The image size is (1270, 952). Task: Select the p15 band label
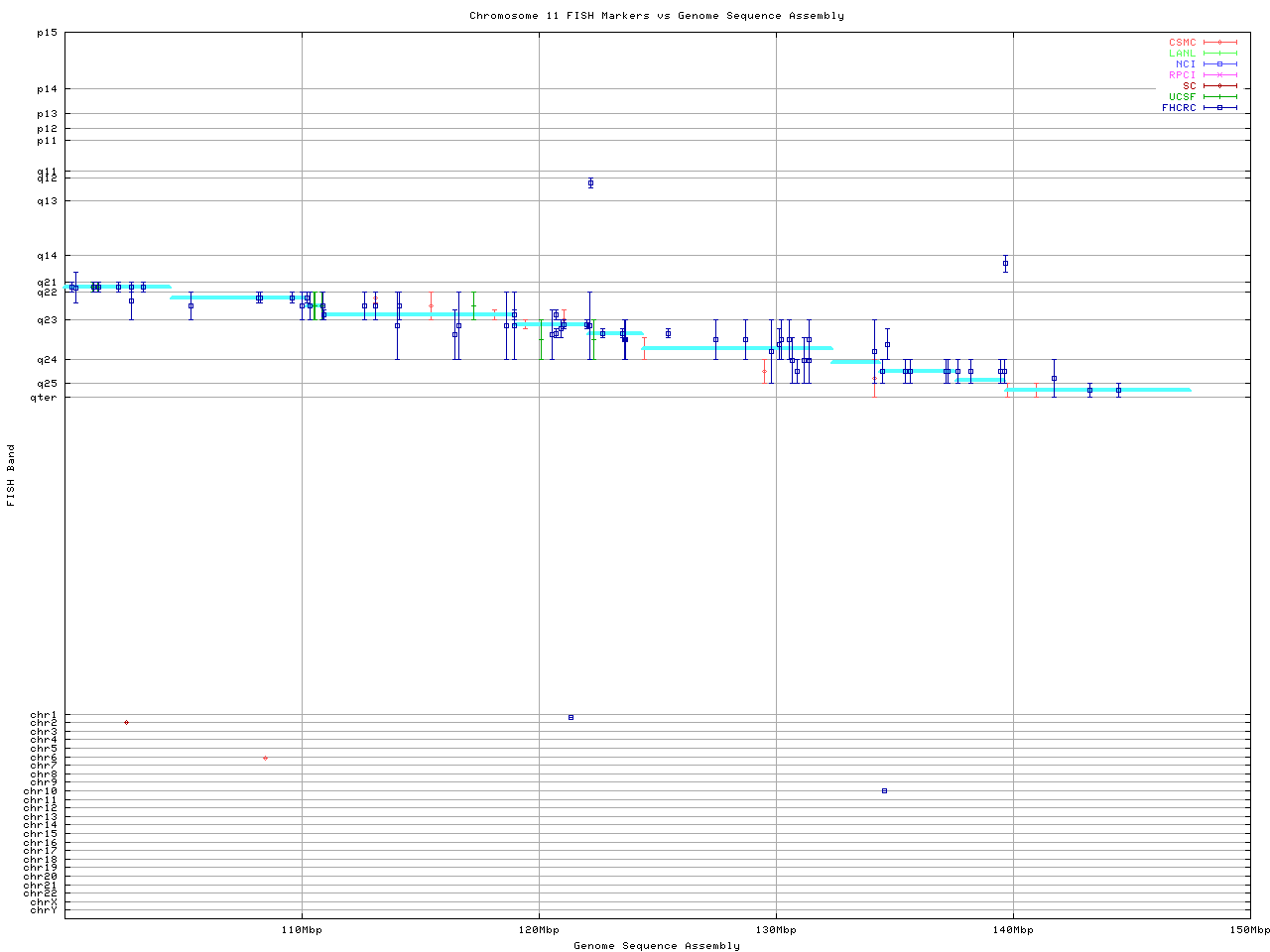pyautogui.click(x=47, y=33)
